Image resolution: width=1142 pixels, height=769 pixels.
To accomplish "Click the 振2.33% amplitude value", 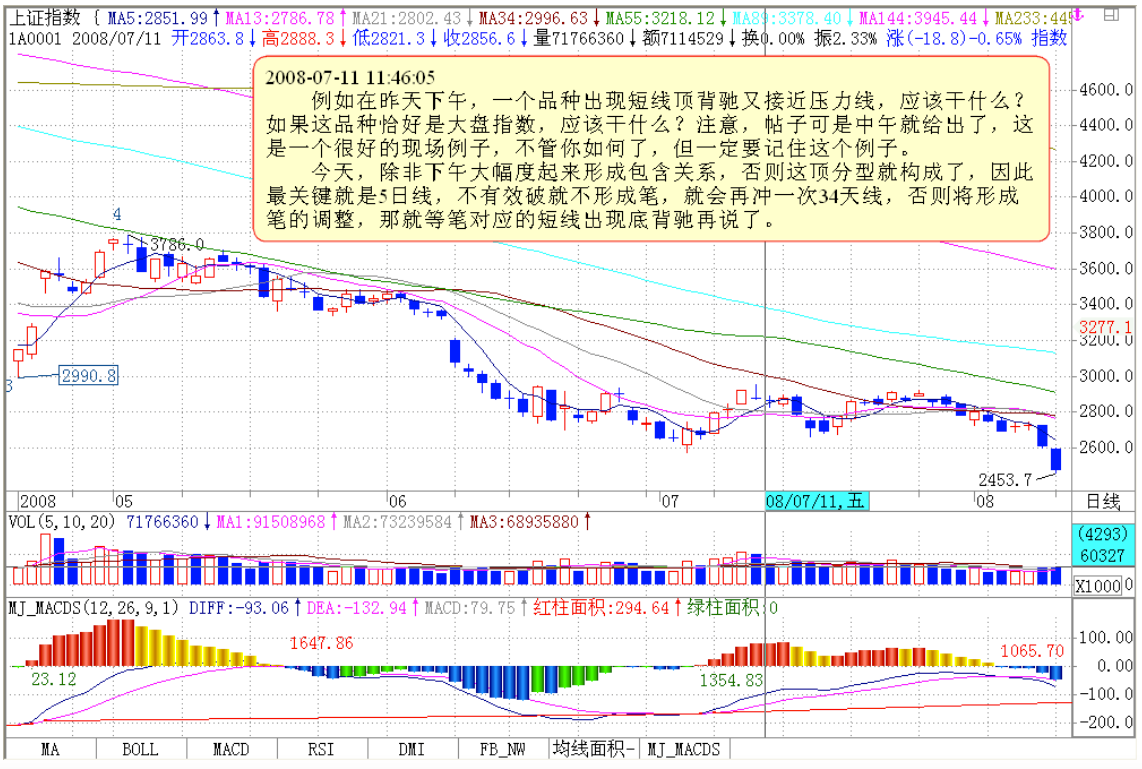I will (845, 38).
